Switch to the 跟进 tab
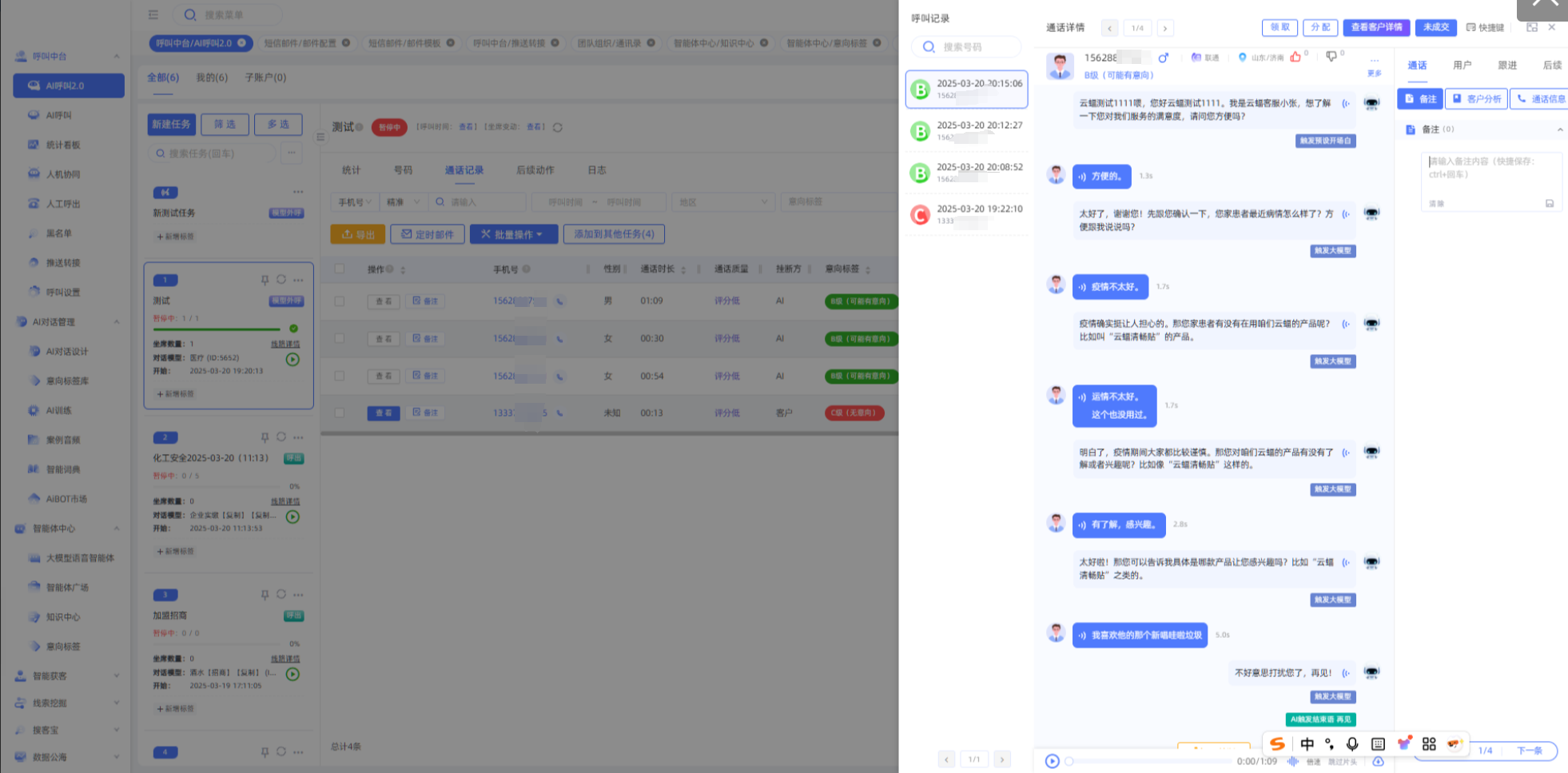This screenshot has height=773, width=1568. 1507,66
